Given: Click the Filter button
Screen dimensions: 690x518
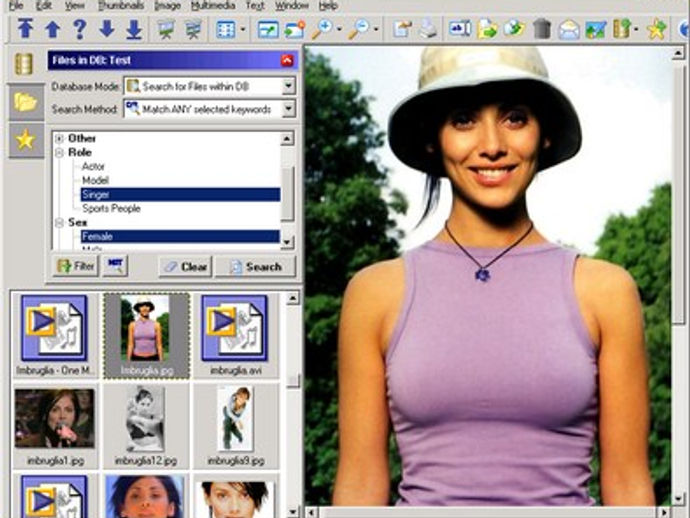Looking at the screenshot, I should point(76,266).
